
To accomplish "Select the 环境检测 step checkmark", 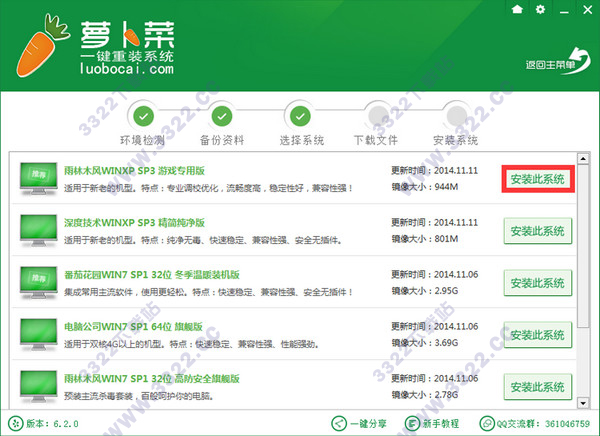I will pos(143,116).
